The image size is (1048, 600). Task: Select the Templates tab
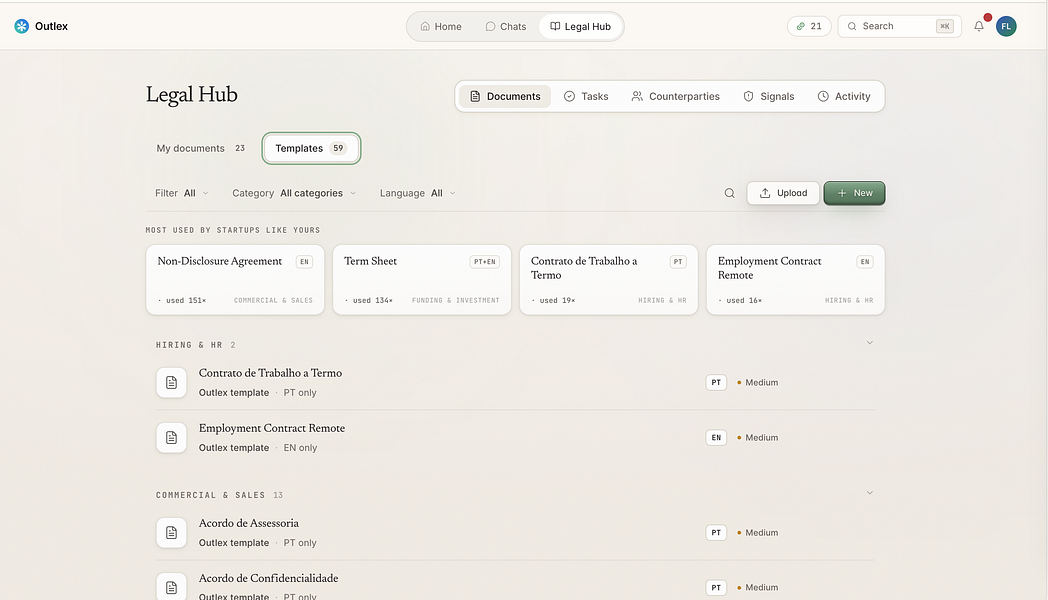point(311,148)
